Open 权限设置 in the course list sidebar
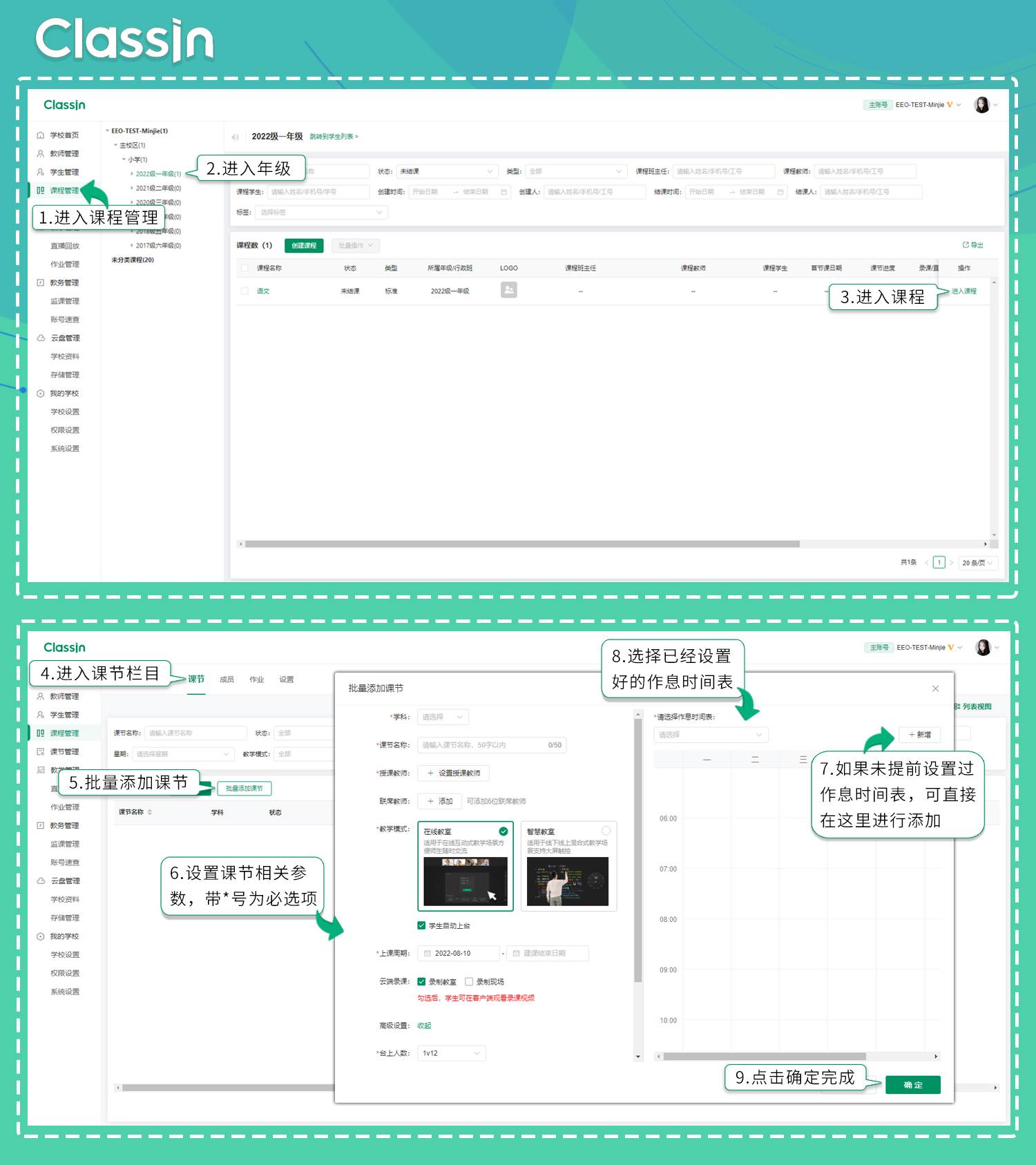 click(65, 430)
